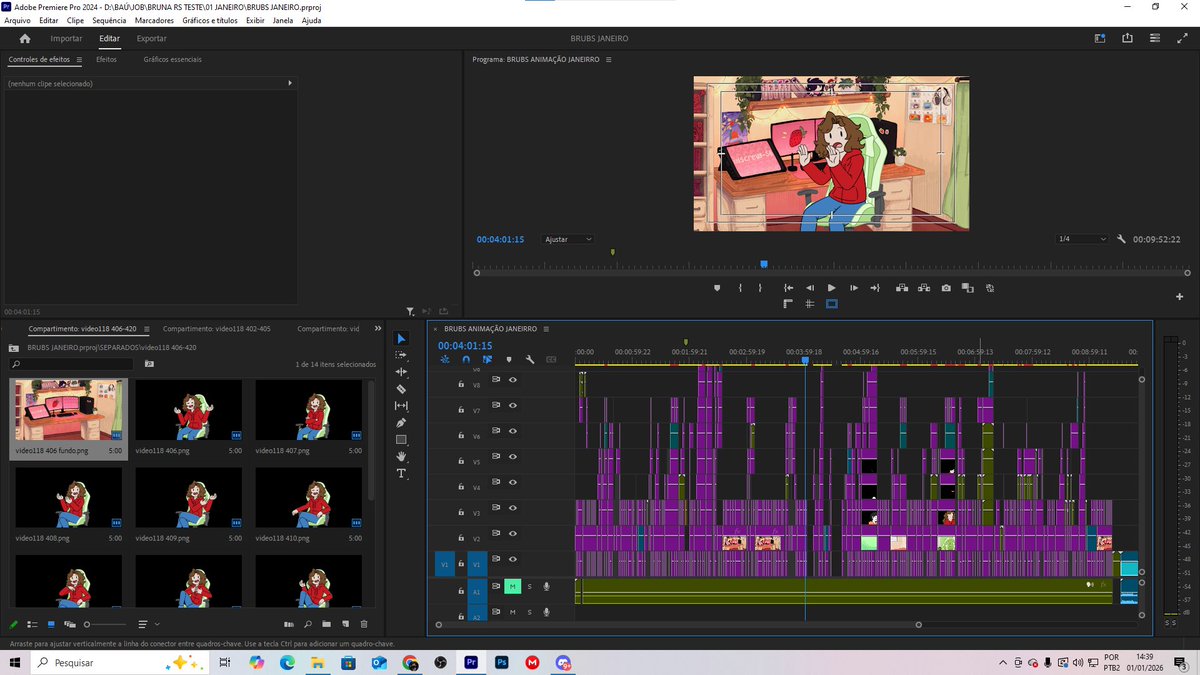Switch to Importar workspace

67,38
